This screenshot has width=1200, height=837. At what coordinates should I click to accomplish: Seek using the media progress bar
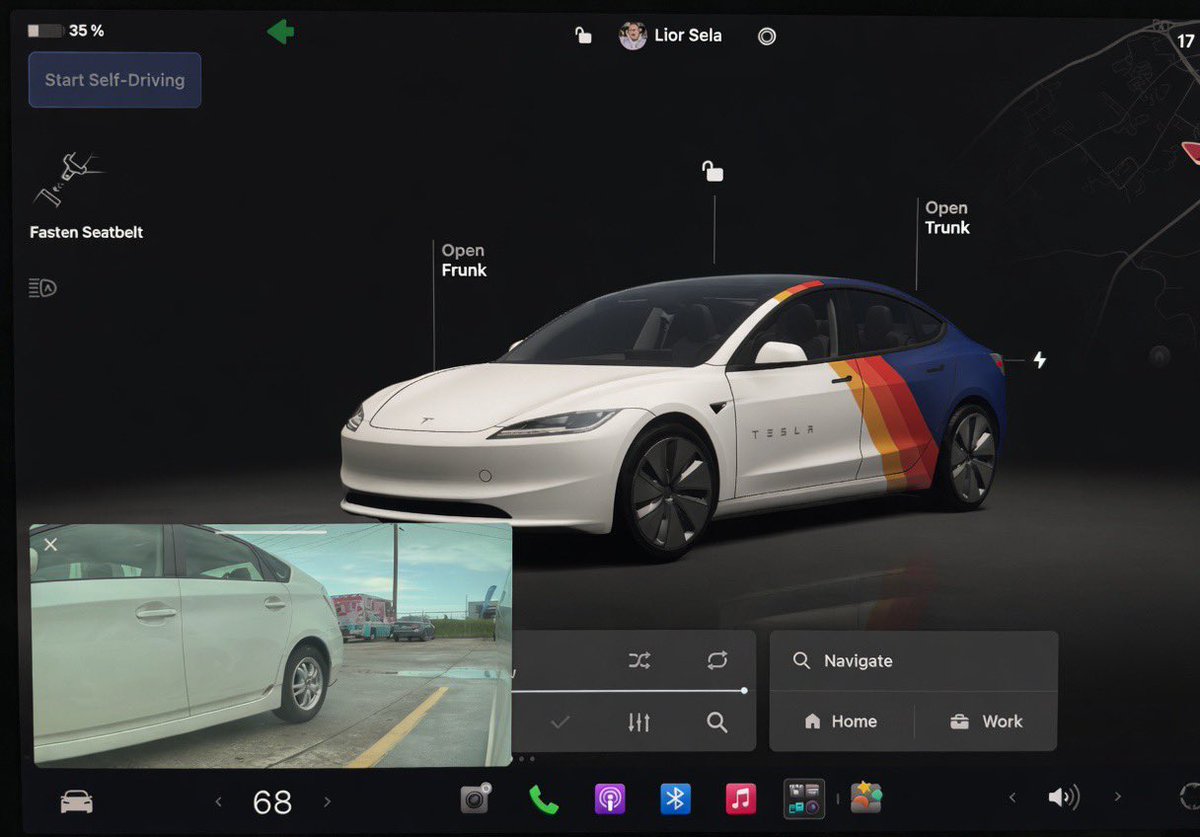(x=630, y=690)
